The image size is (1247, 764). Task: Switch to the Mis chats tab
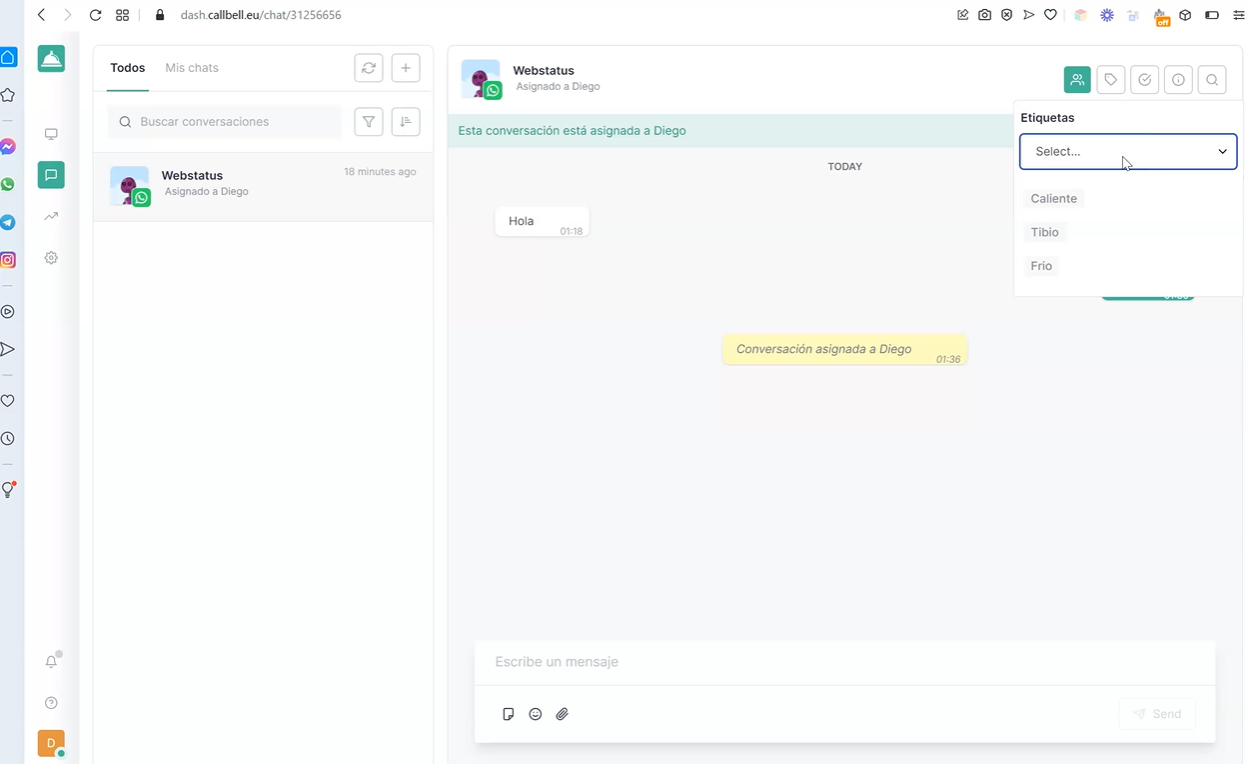pos(192,68)
